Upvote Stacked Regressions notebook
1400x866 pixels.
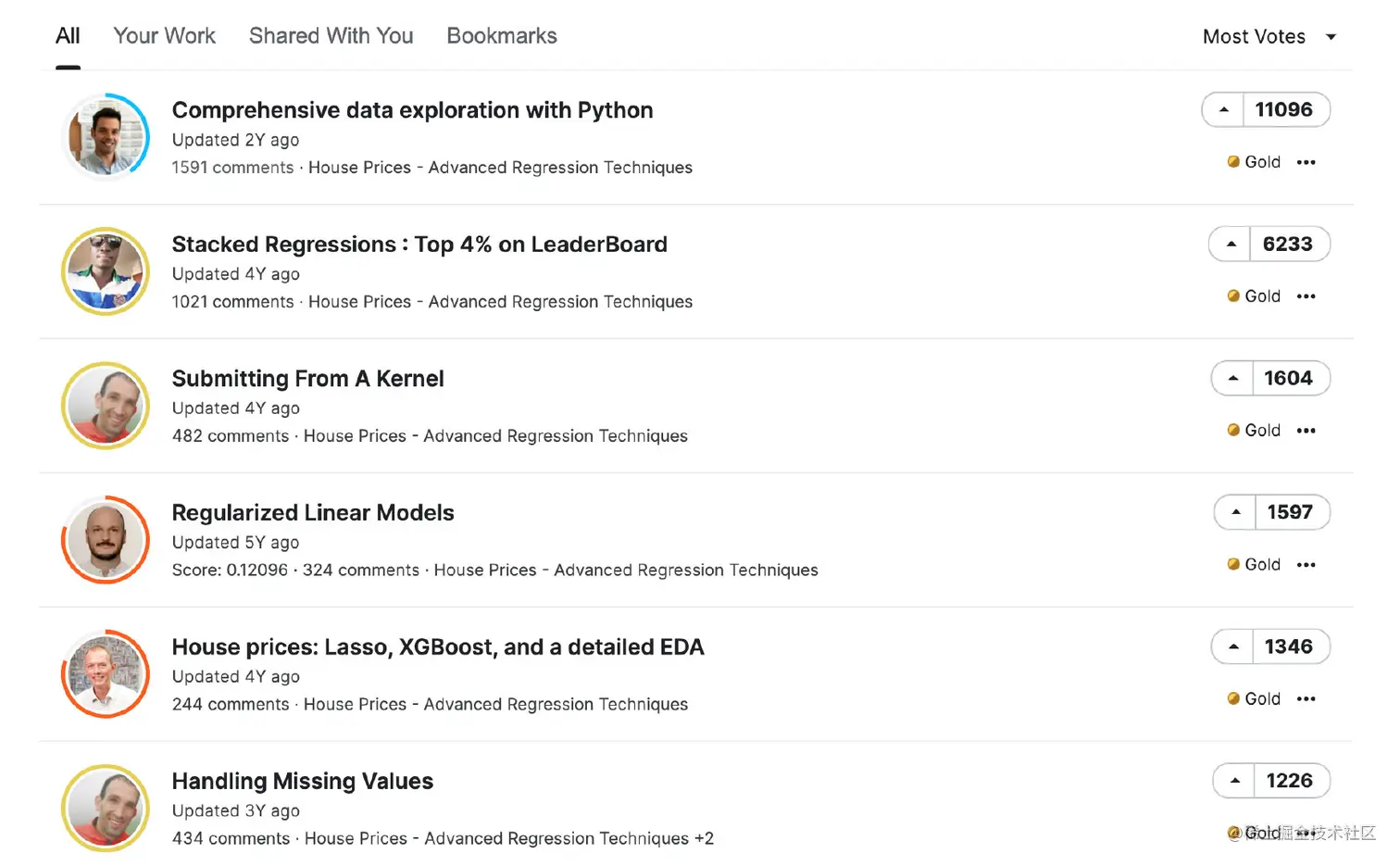[1231, 245]
